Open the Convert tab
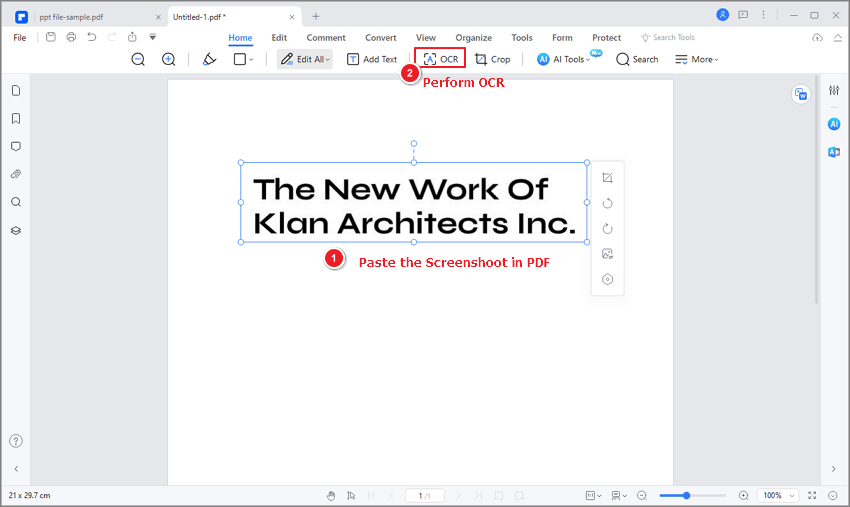This screenshot has width=850, height=507. (381, 37)
